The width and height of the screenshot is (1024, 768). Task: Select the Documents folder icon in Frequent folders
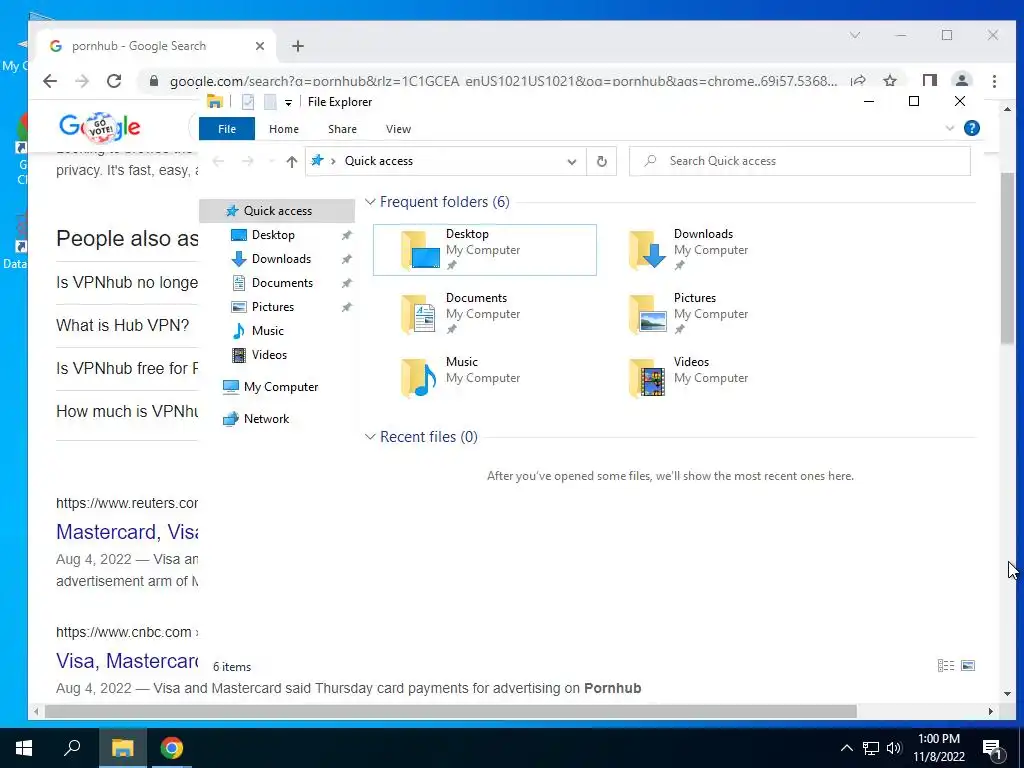419,314
